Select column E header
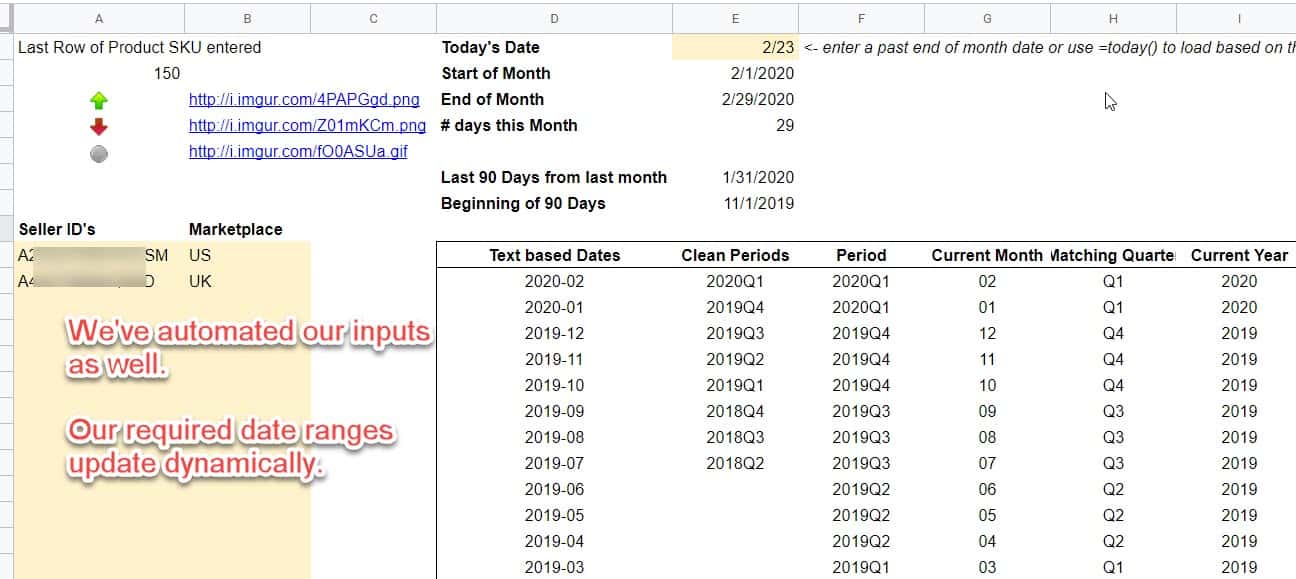 pyautogui.click(x=735, y=17)
